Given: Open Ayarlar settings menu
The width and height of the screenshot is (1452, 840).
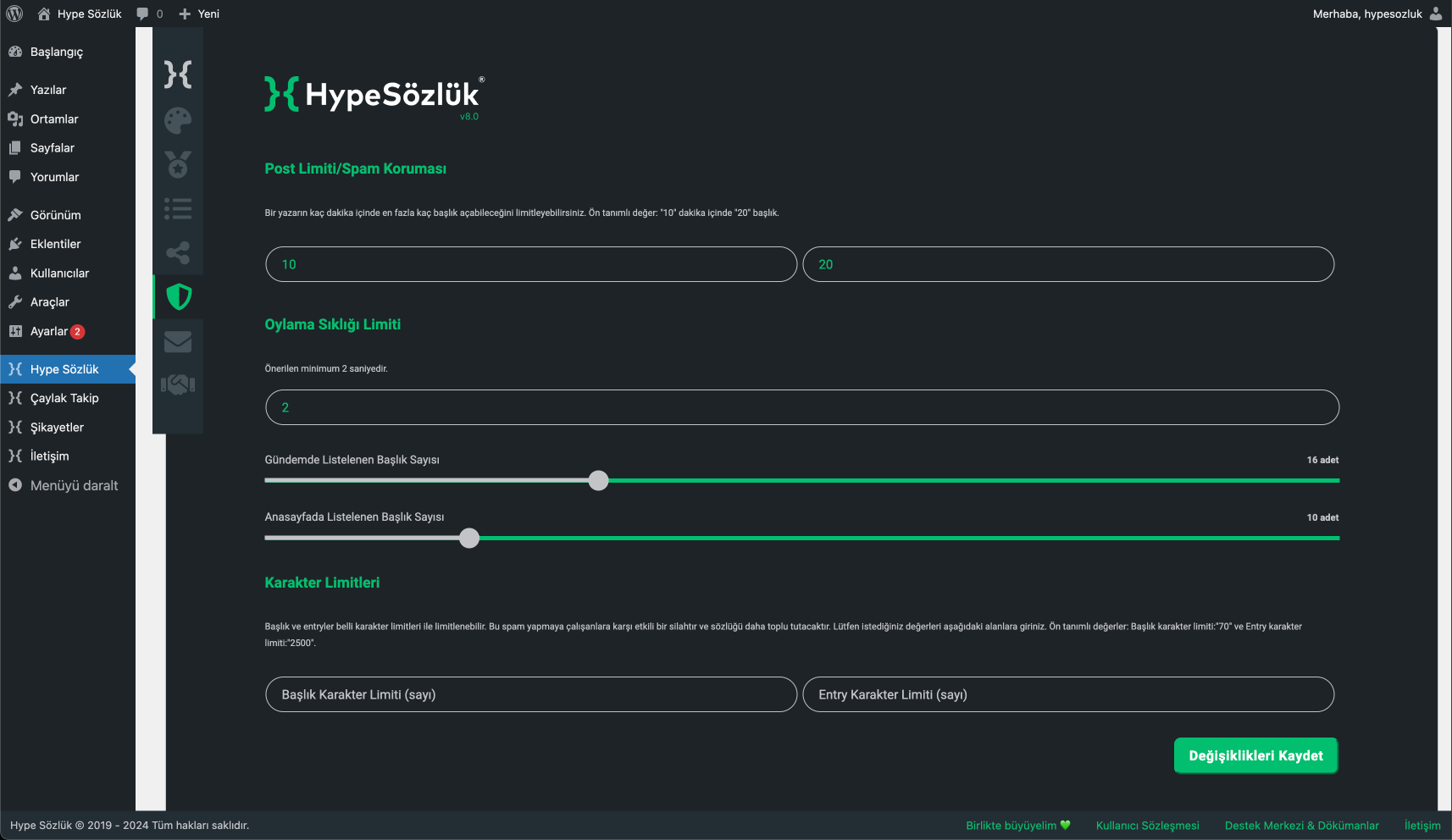Looking at the screenshot, I should coord(68,331).
